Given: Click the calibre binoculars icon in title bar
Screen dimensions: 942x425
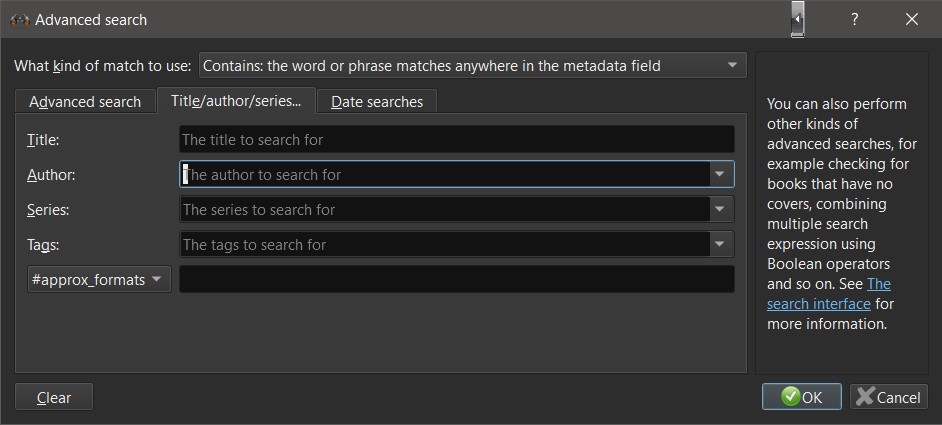Looking at the screenshot, I should click(20, 20).
